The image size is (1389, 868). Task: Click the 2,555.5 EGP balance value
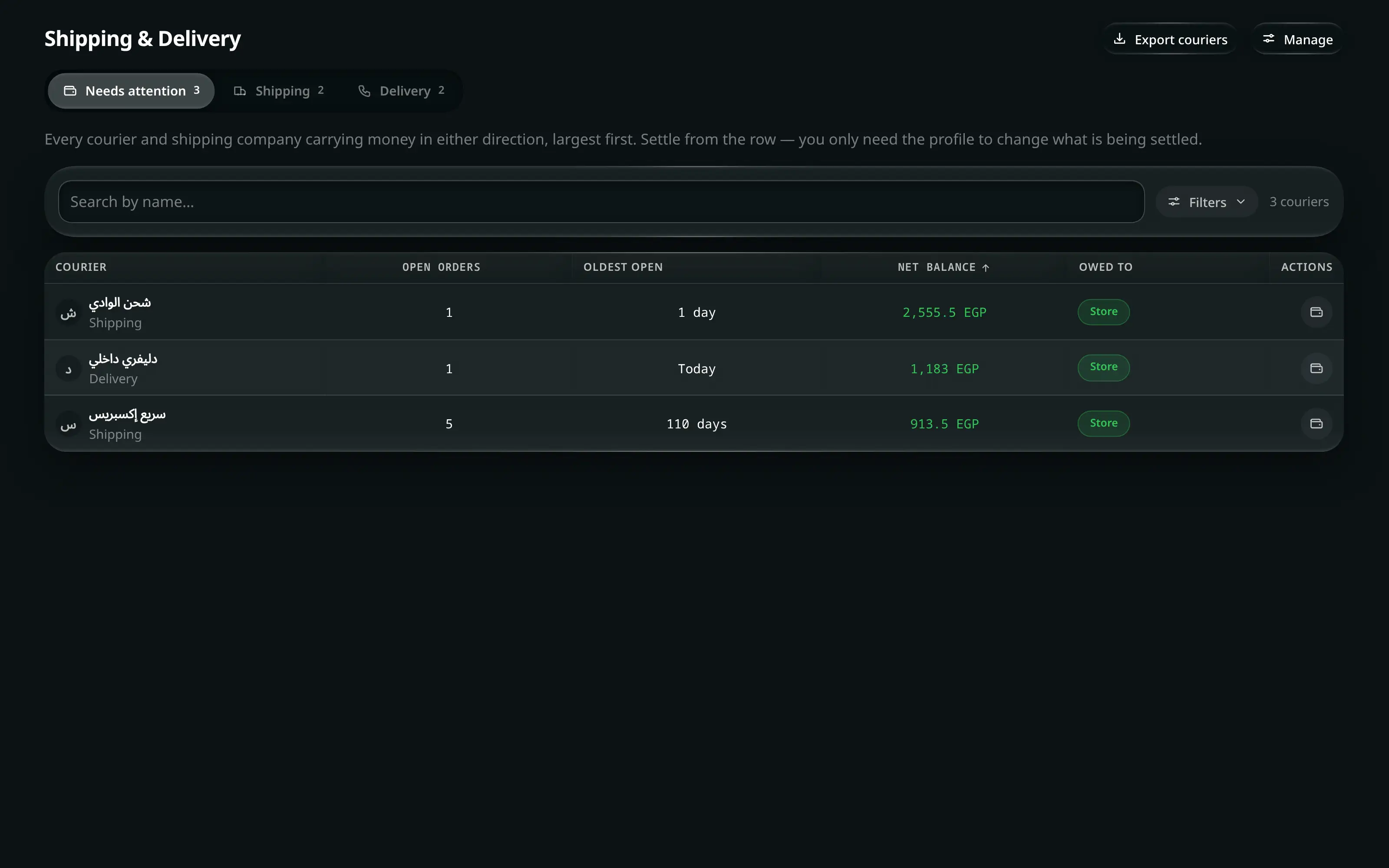(x=944, y=312)
